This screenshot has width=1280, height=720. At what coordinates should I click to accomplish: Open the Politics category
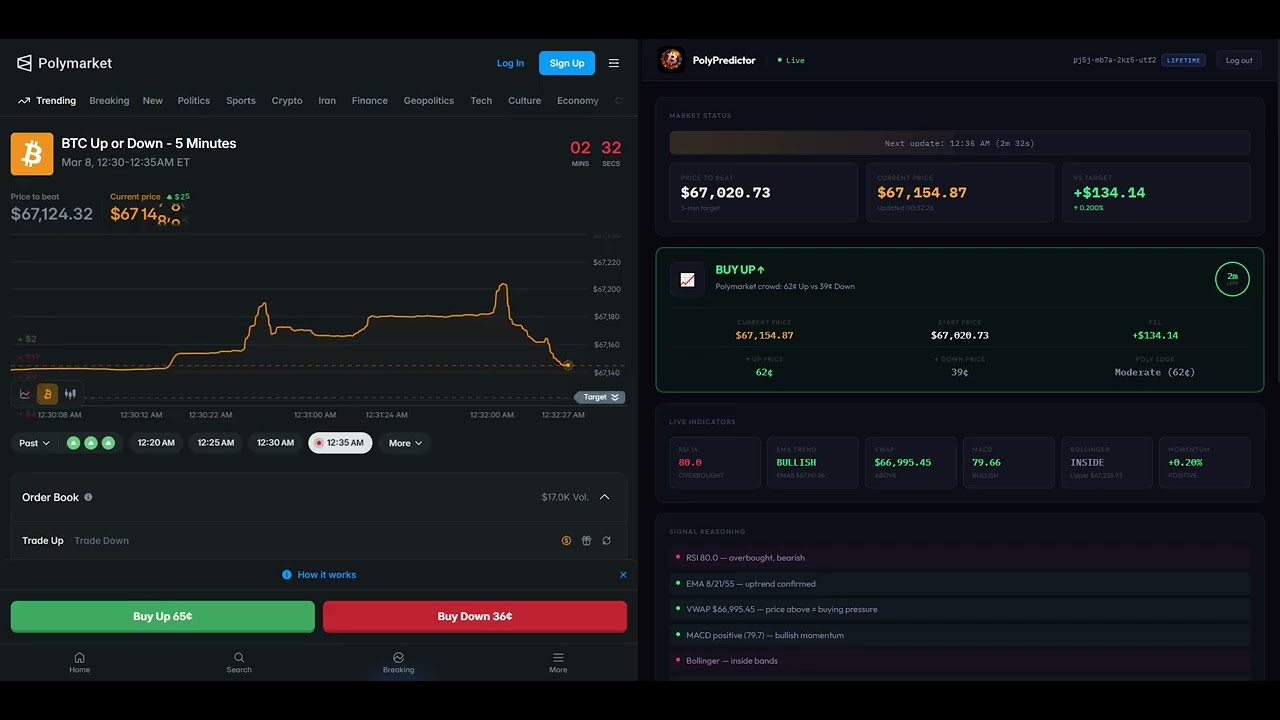(194, 101)
